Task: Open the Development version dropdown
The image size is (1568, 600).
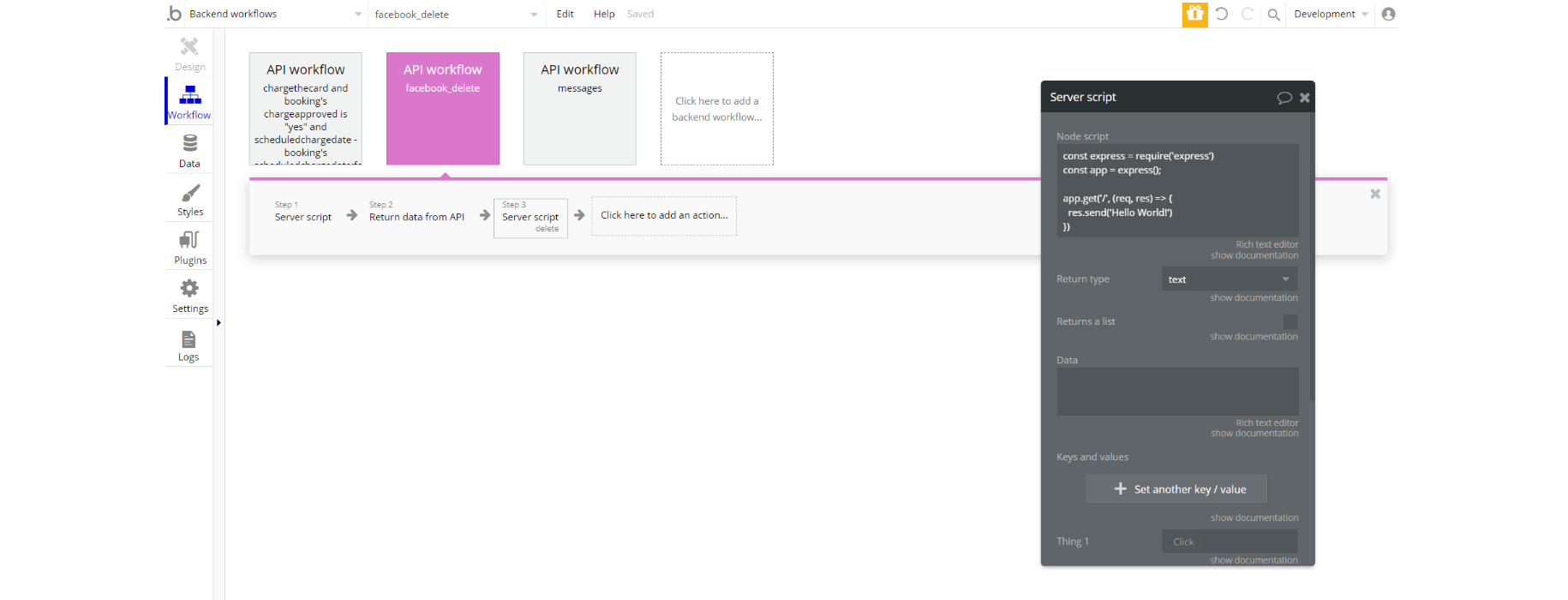Action: coord(1331,14)
